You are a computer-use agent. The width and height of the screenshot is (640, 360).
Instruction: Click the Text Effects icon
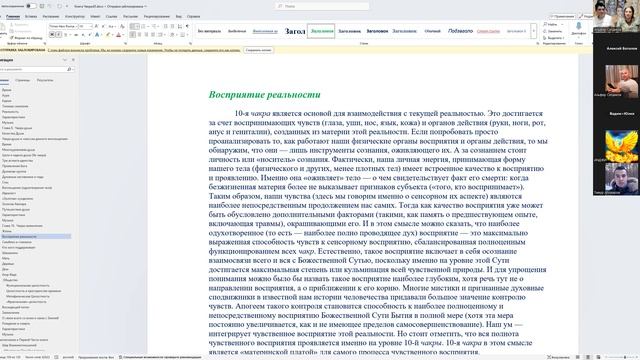pos(97,35)
